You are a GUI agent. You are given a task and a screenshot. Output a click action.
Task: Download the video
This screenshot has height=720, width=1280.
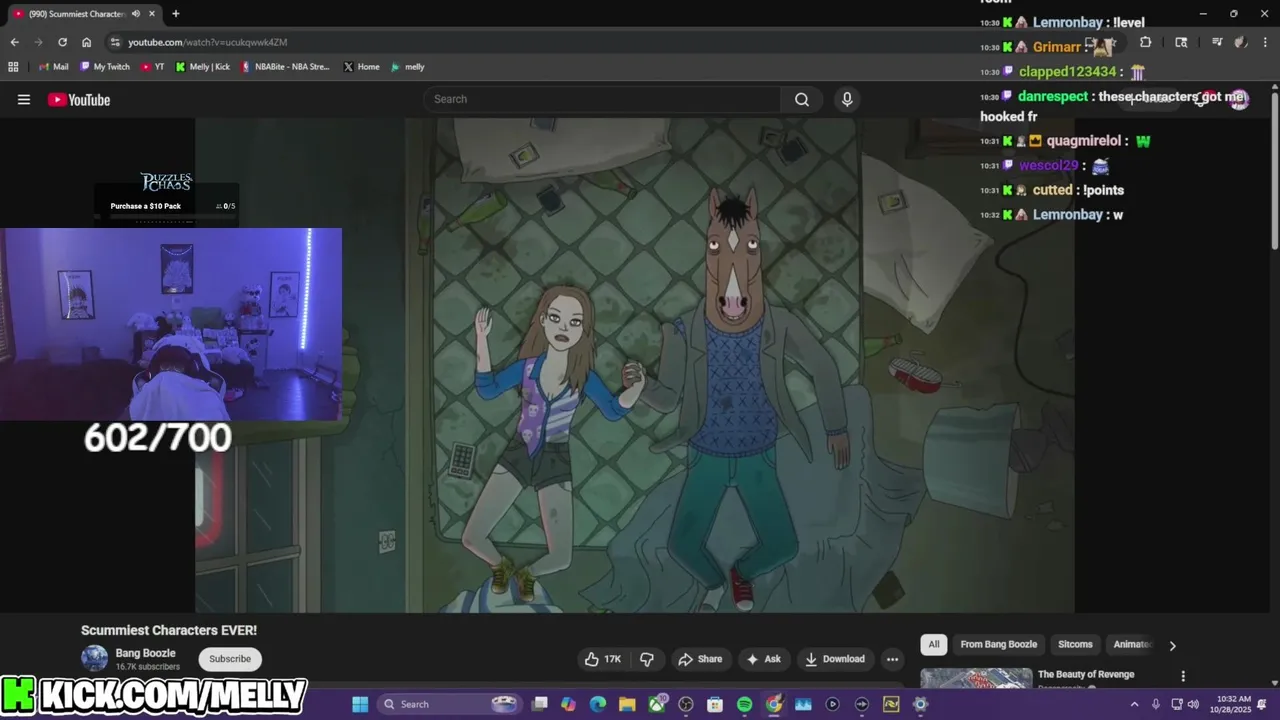pyautogui.click(x=835, y=659)
